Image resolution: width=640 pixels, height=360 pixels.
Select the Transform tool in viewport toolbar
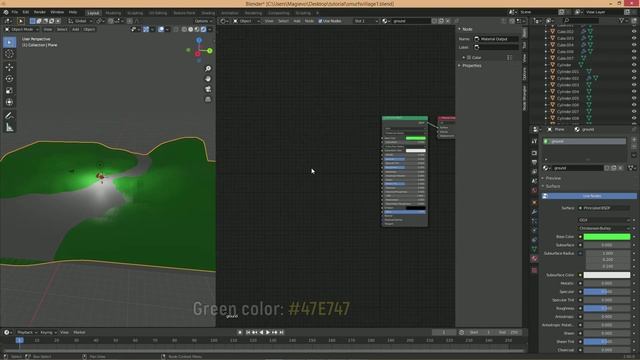9,102
